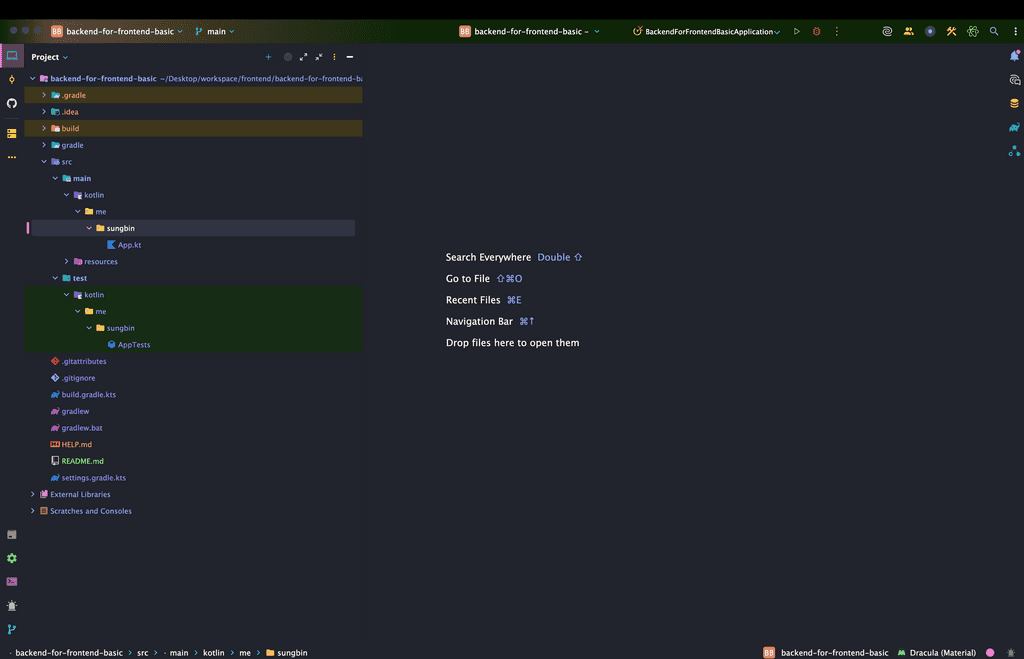
Task: Open the Database tool window icon
Action: 1014,103
